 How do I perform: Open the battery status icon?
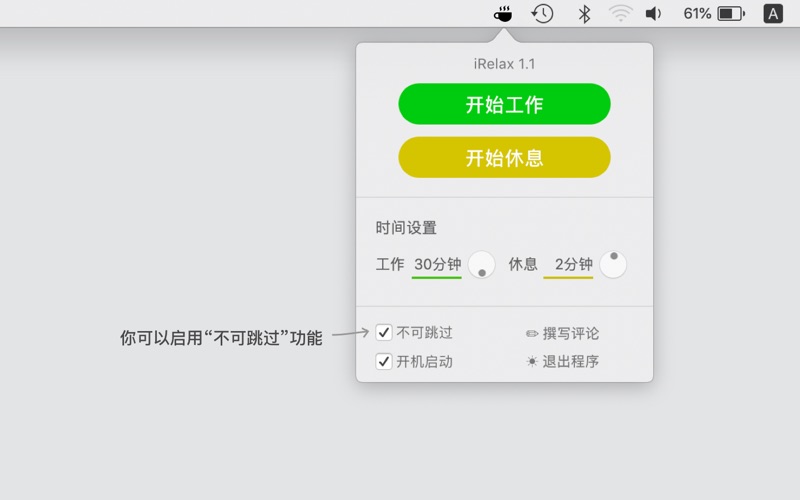click(x=731, y=14)
